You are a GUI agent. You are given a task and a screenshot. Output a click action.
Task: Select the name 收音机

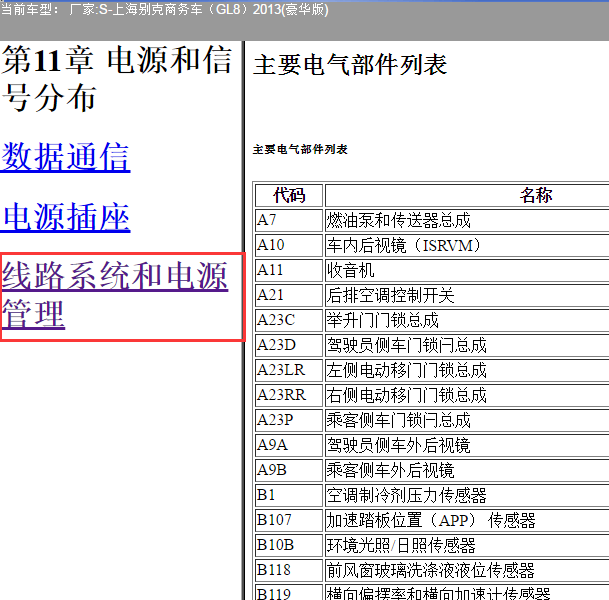coord(350,270)
